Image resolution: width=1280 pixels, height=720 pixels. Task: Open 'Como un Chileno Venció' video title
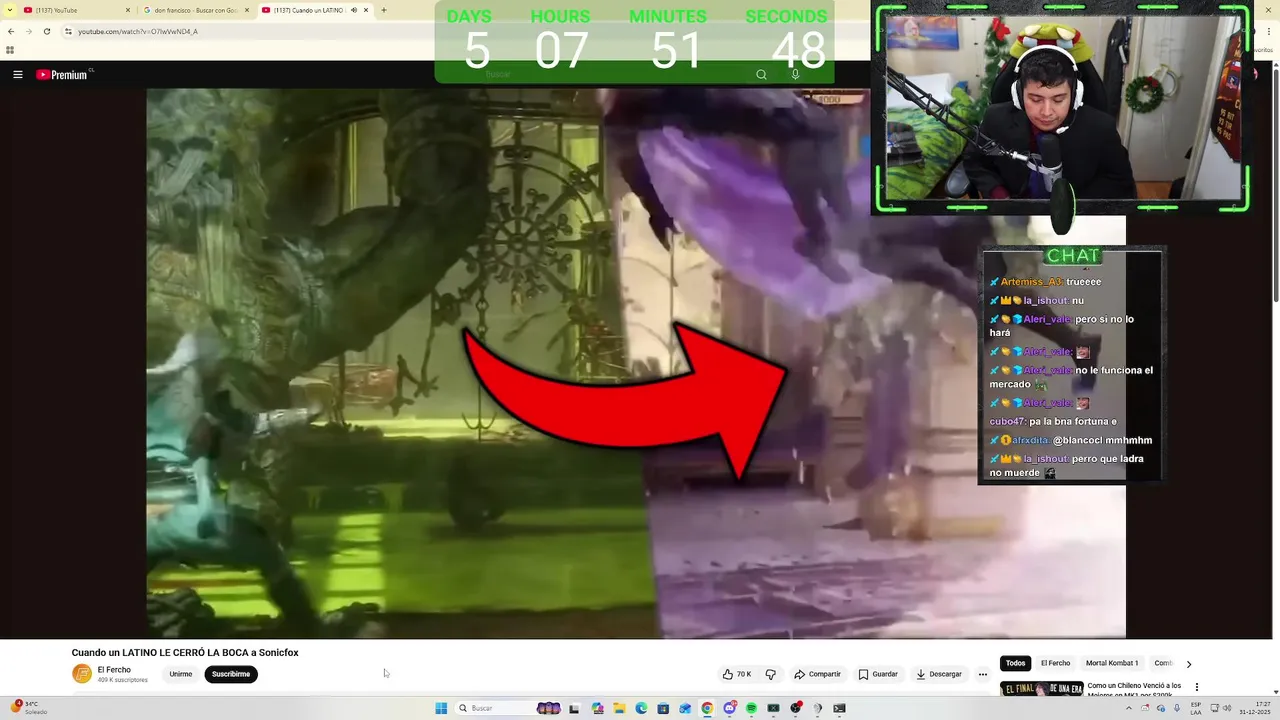pyautogui.click(x=1134, y=689)
